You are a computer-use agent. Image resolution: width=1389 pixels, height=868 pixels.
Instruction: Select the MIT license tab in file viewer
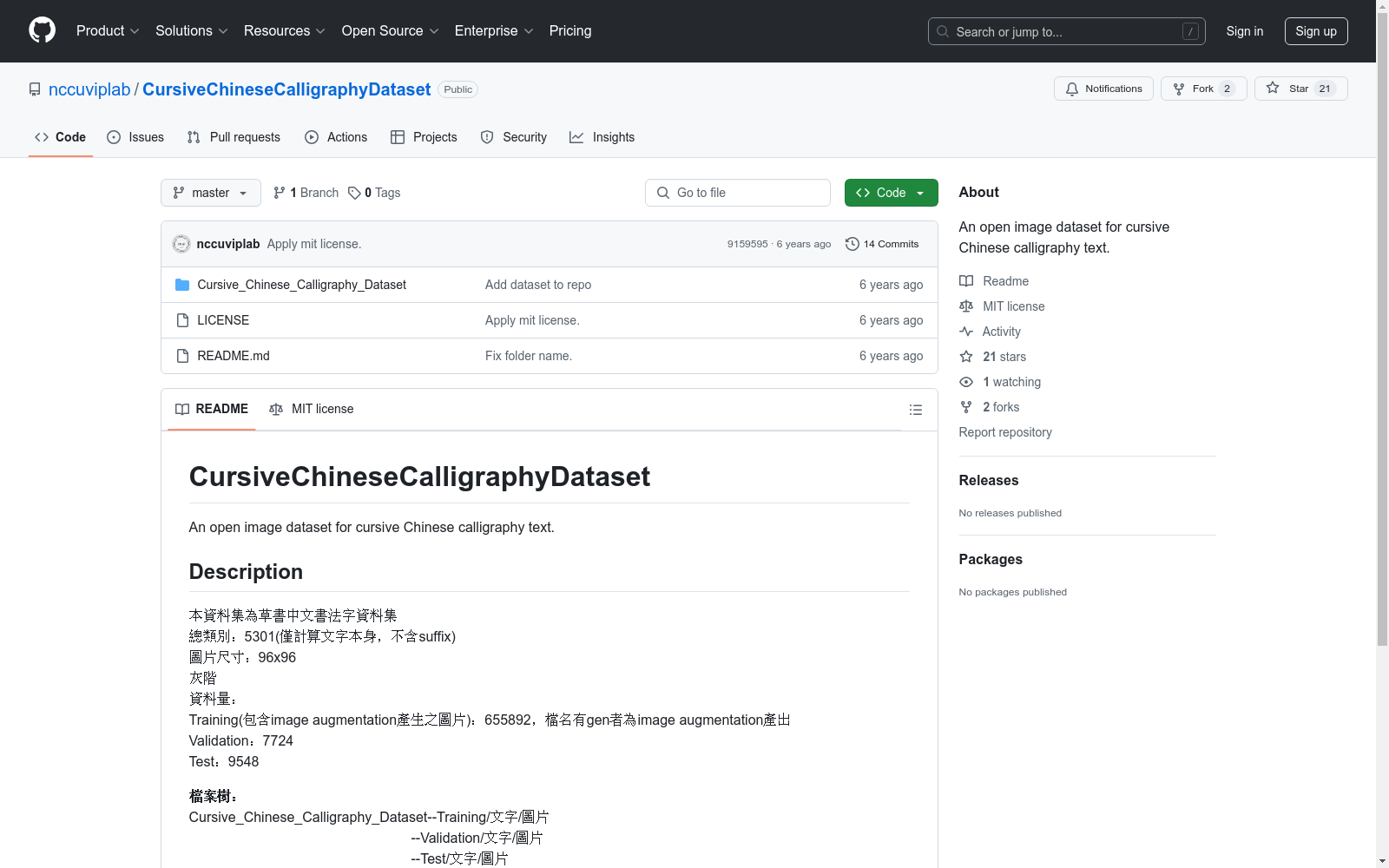[x=312, y=409]
